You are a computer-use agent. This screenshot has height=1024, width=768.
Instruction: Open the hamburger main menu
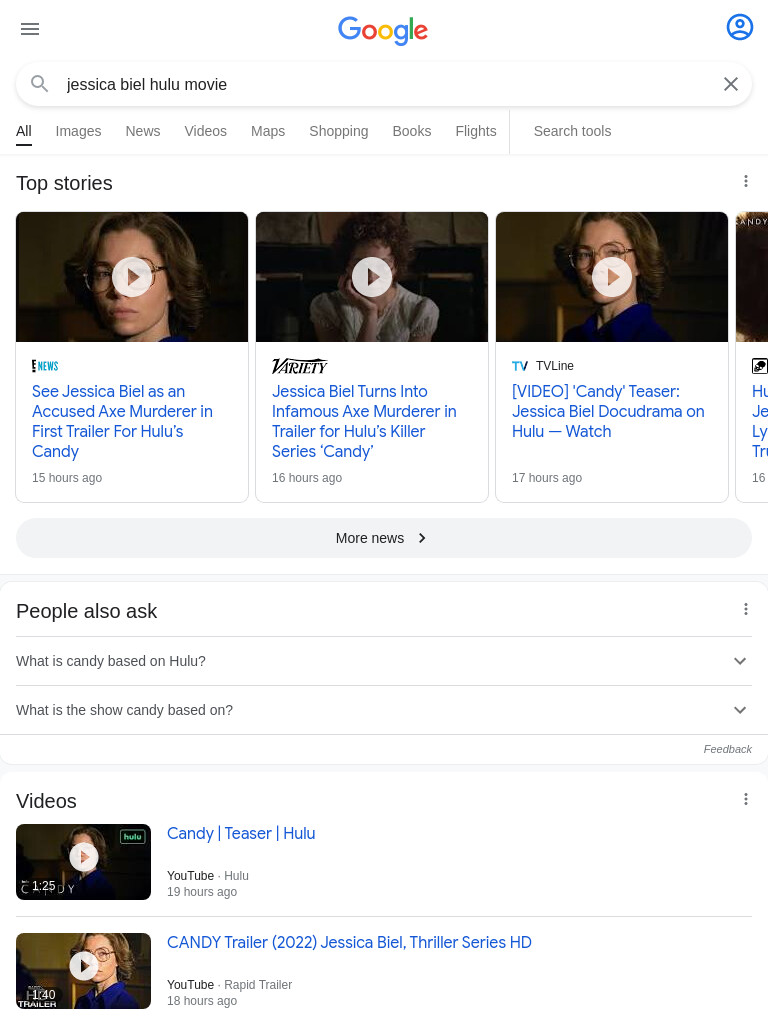(30, 29)
